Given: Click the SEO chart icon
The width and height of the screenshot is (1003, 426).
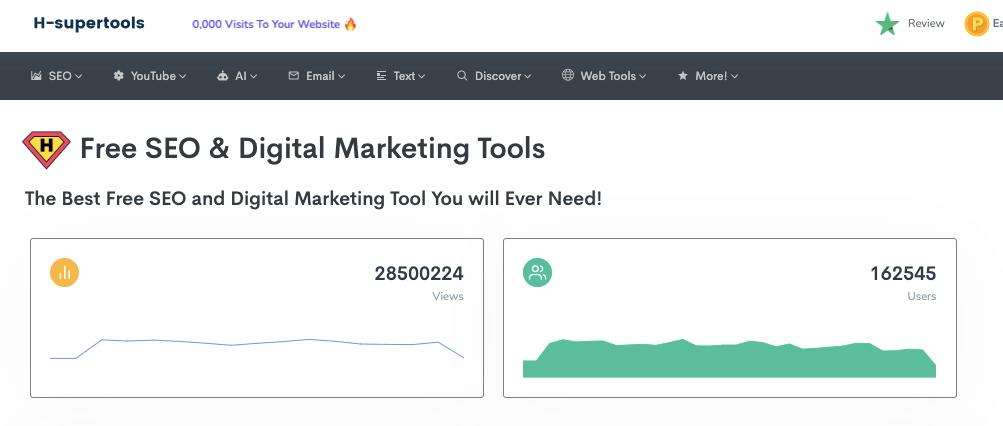Looking at the screenshot, I should point(37,76).
